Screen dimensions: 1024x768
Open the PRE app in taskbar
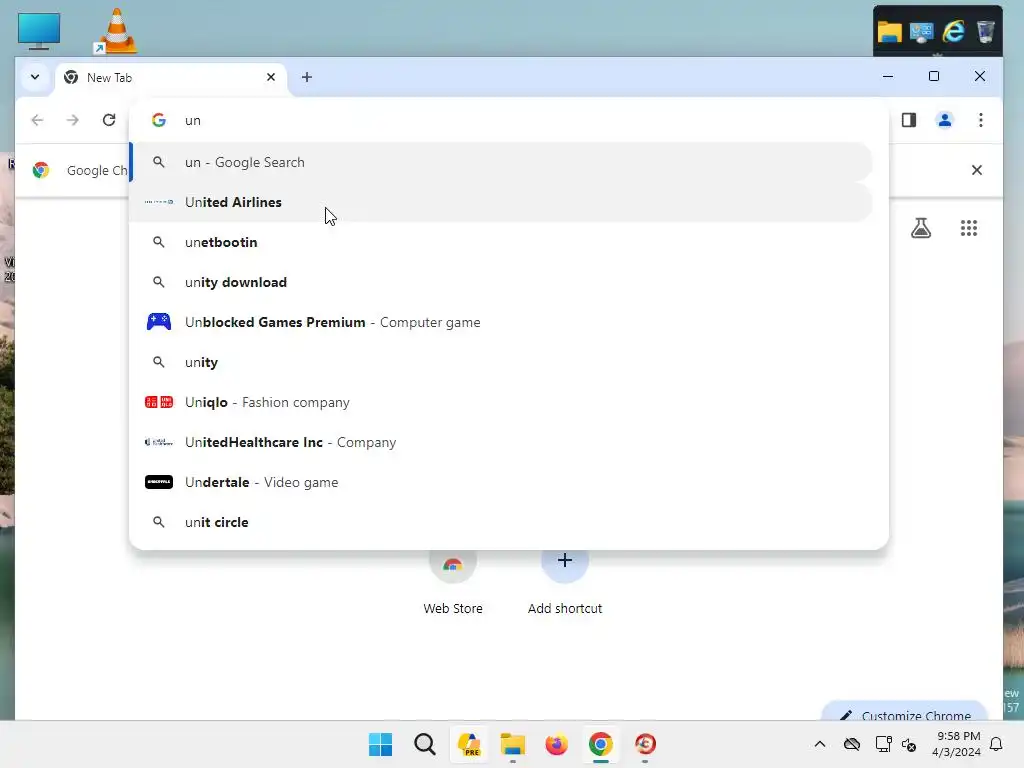470,744
